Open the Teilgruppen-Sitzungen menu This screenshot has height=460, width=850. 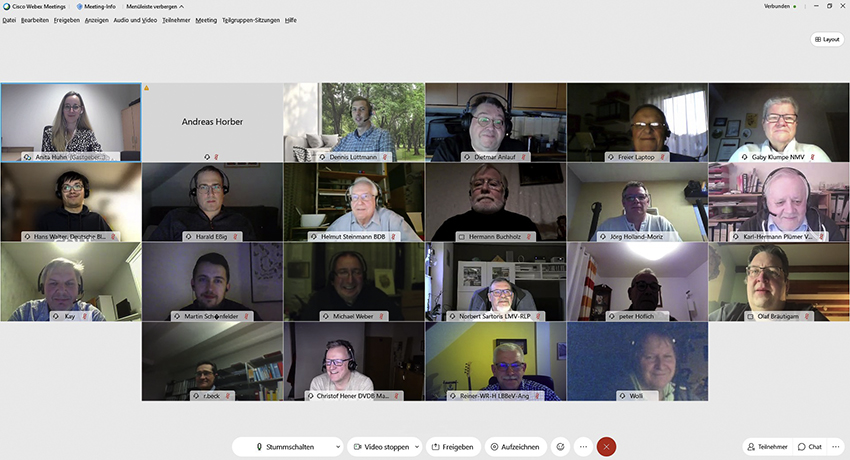click(x=251, y=20)
